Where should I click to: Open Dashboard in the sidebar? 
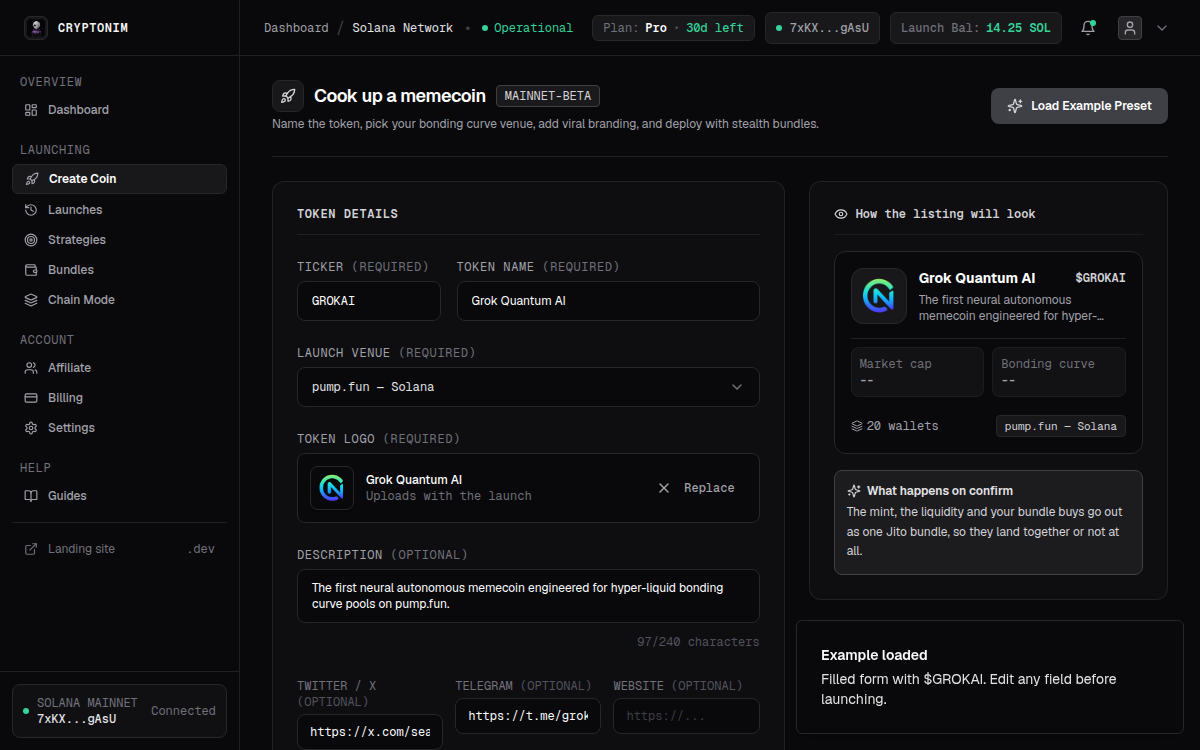pos(119,110)
